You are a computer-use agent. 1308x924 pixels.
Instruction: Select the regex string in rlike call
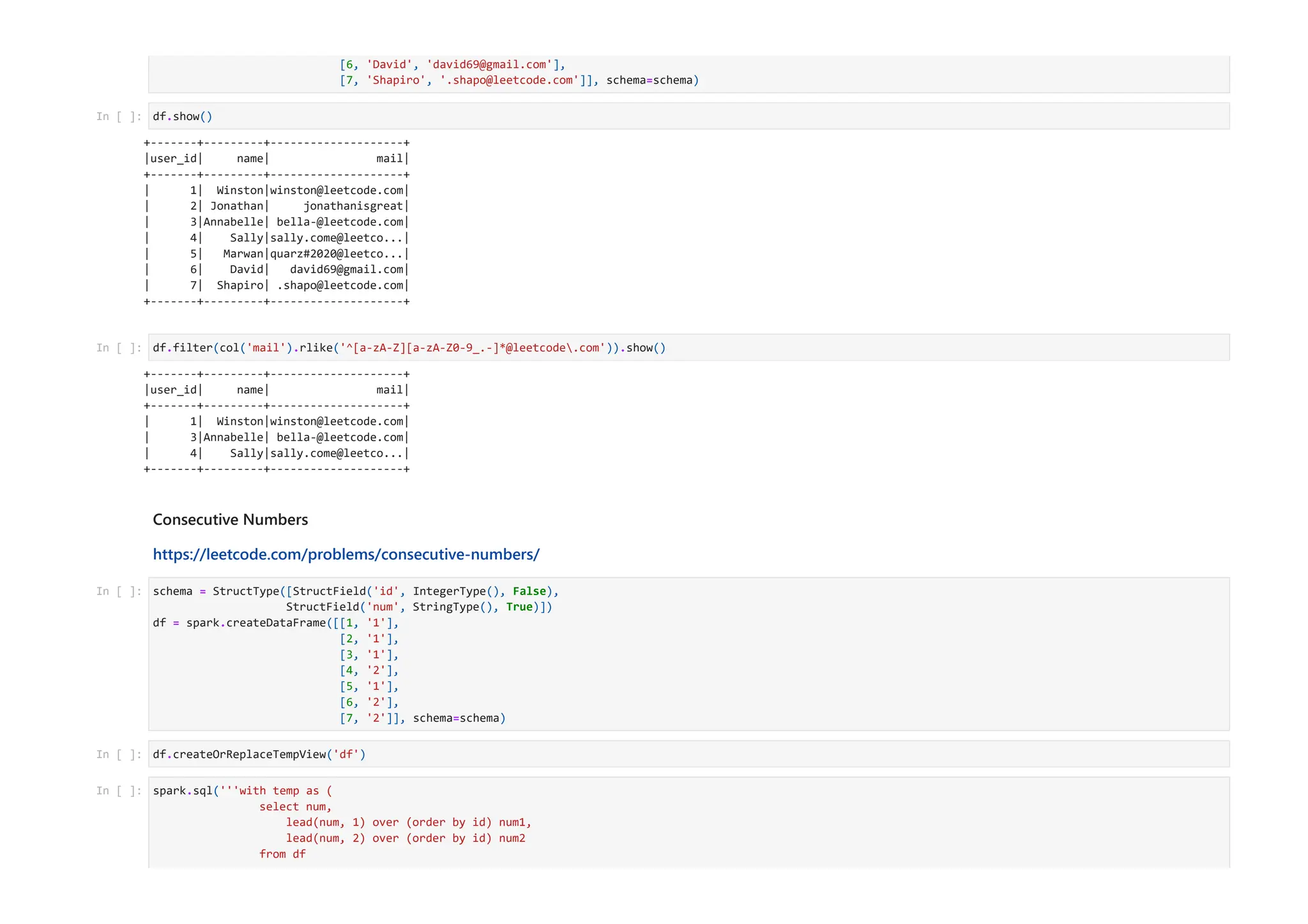coord(473,348)
